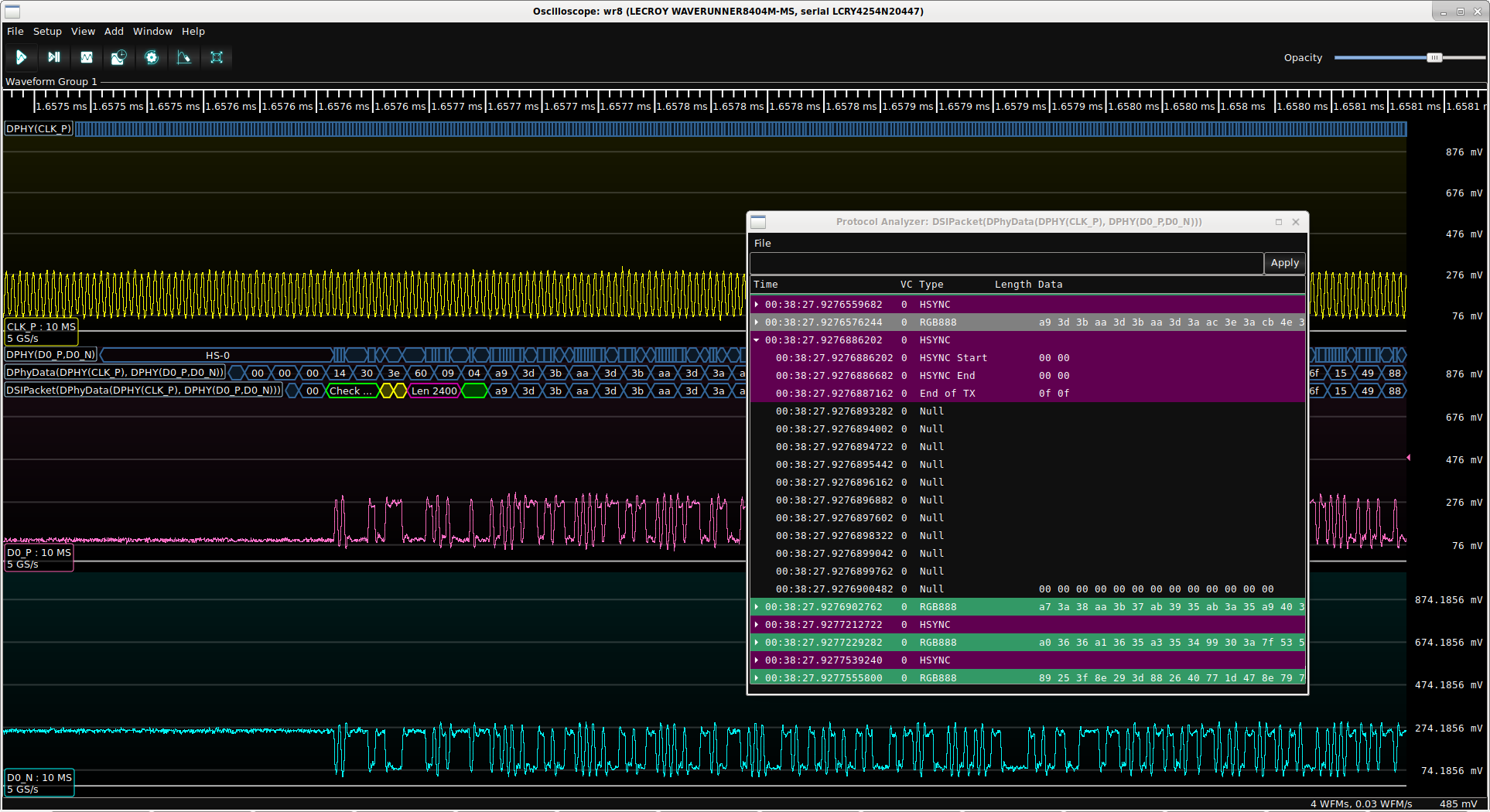The height and width of the screenshot is (812, 1490).
Task: Expand the RGB888 packet at 27.9277229282
Action: point(757,643)
